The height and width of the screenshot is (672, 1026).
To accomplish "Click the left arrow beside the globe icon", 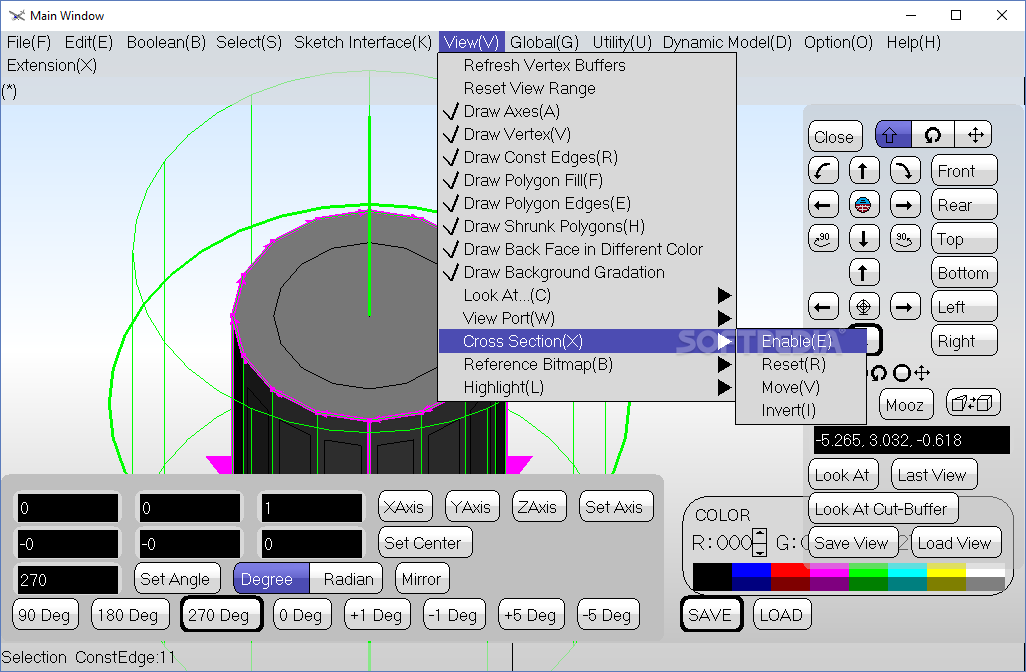I will coord(823,205).
